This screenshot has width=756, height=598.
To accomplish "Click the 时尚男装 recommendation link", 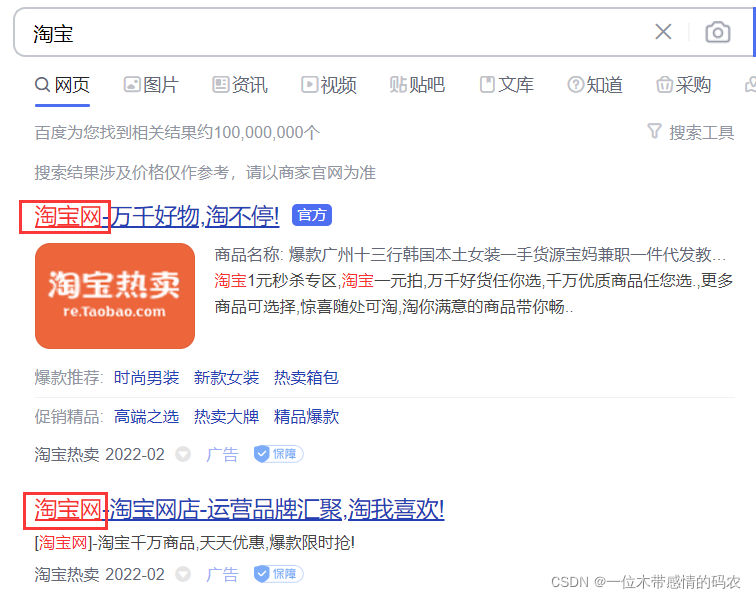I will pos(146,378).
